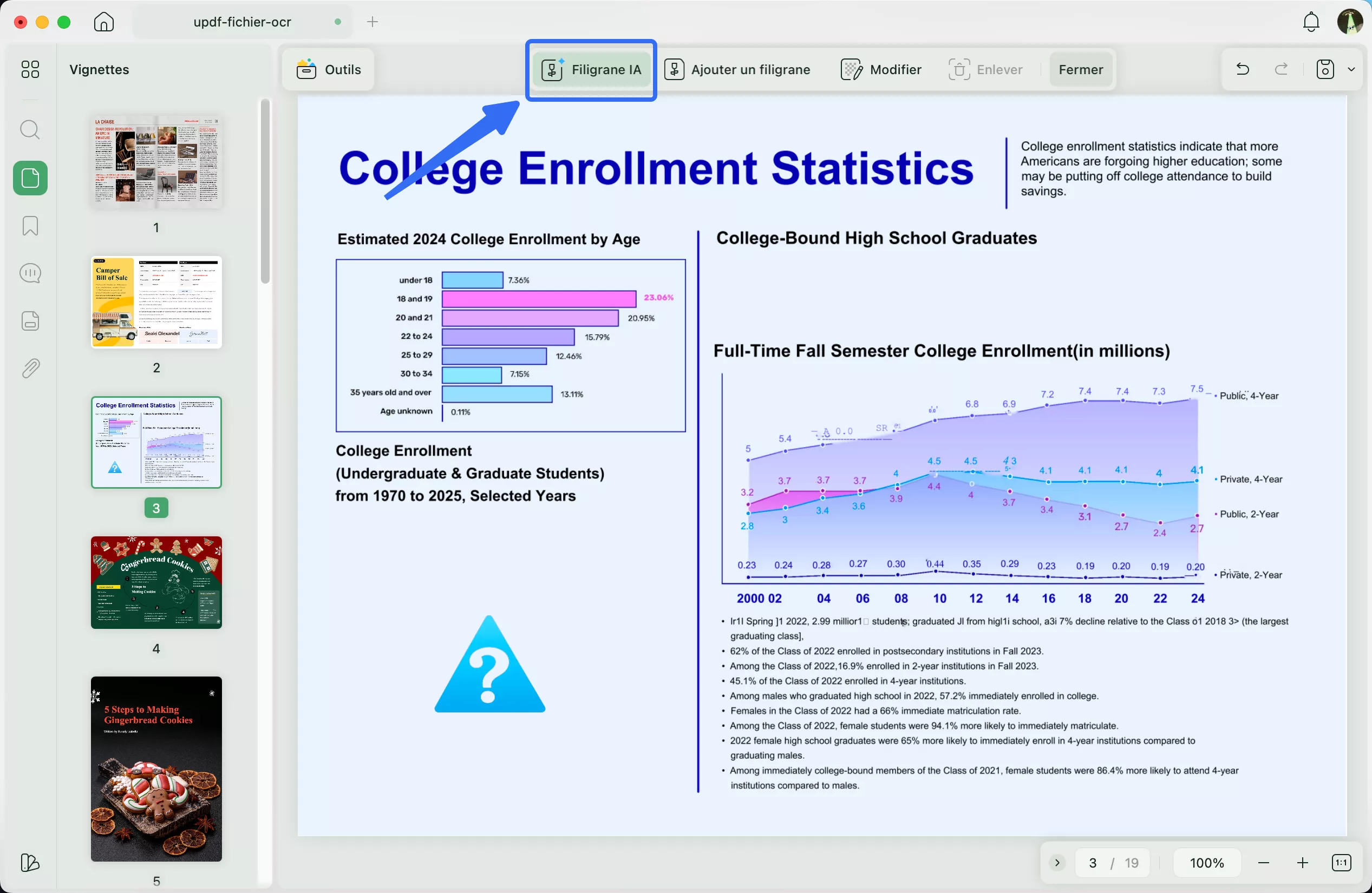Select the Filigrane IA tab
Viewport: 1372px width, 893px height.
[591, 70]
